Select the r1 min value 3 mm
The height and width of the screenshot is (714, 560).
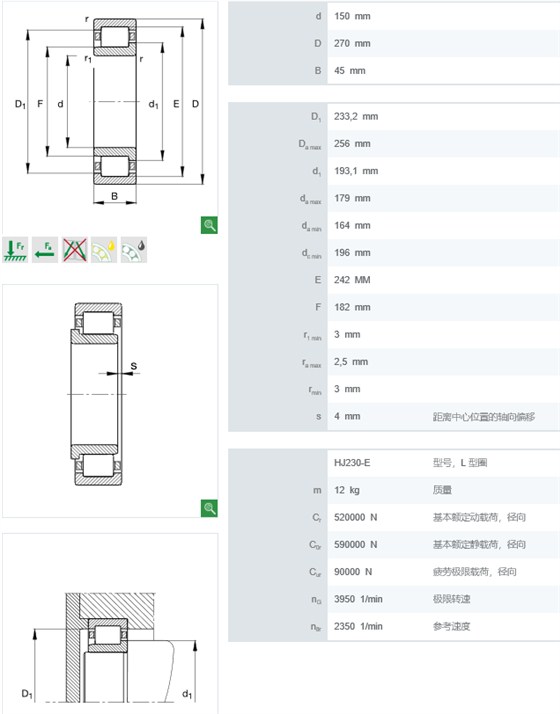pos(347,335)
